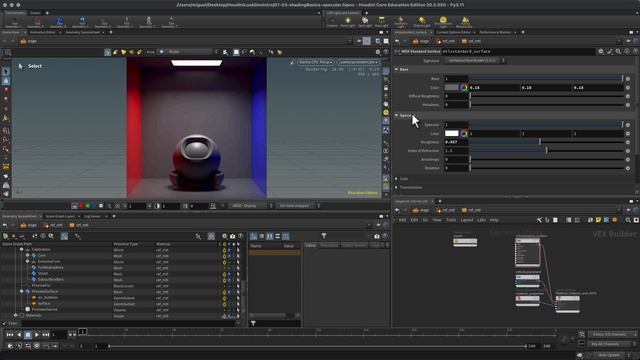Collapse the Base section

tap(396, 69)
